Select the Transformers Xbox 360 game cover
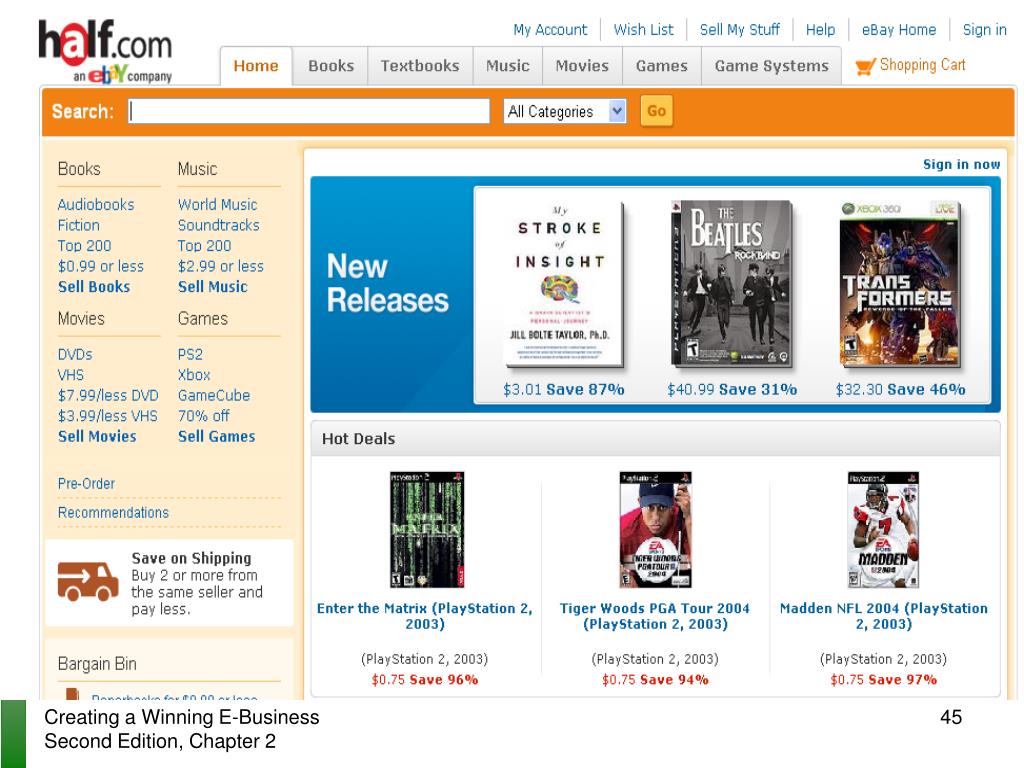The image size is (1024, 768). pyautogui.click(x=899, y=283)
